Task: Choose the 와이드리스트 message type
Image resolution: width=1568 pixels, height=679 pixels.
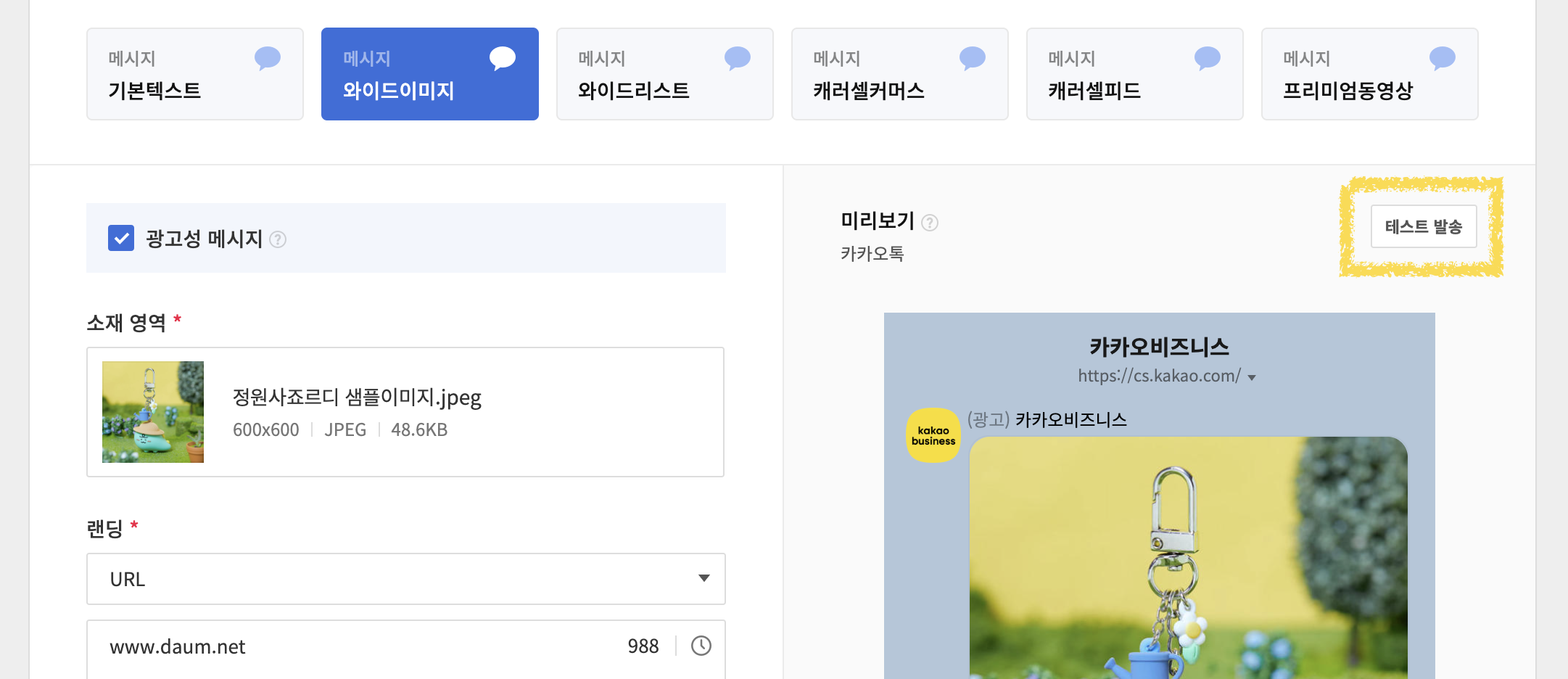Action: [x=664, y=74]
